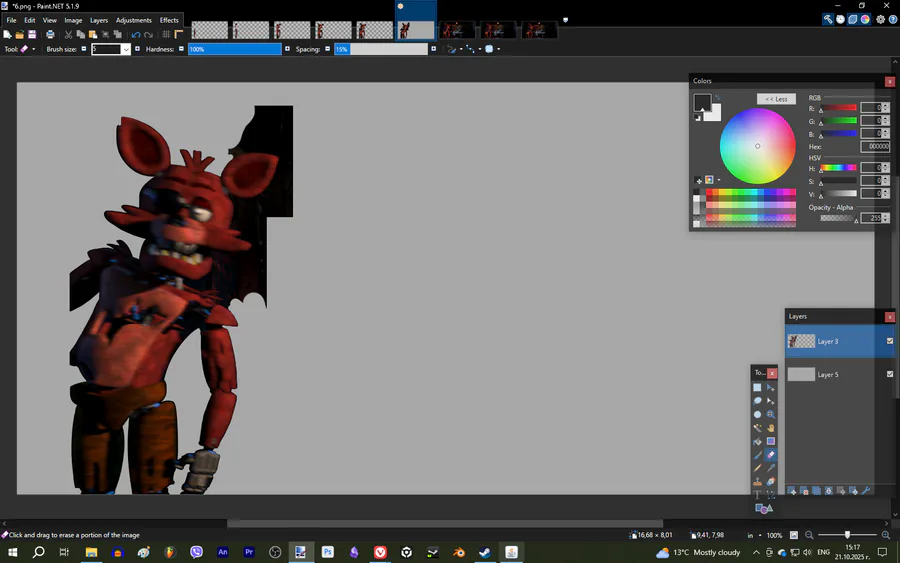
Task: Open layer properties wrench icon
Action: pos(866,491)
